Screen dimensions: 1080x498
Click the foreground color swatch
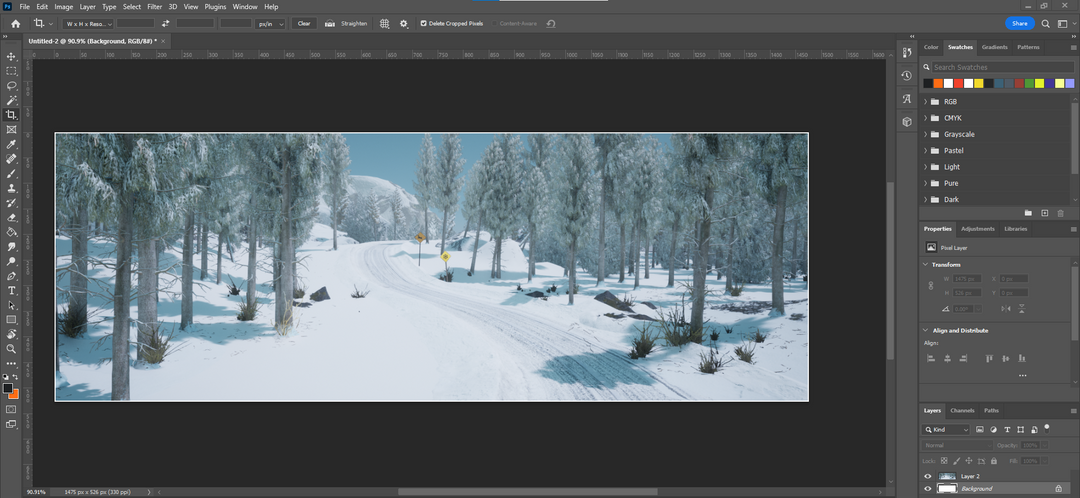(x=8, y=388)
